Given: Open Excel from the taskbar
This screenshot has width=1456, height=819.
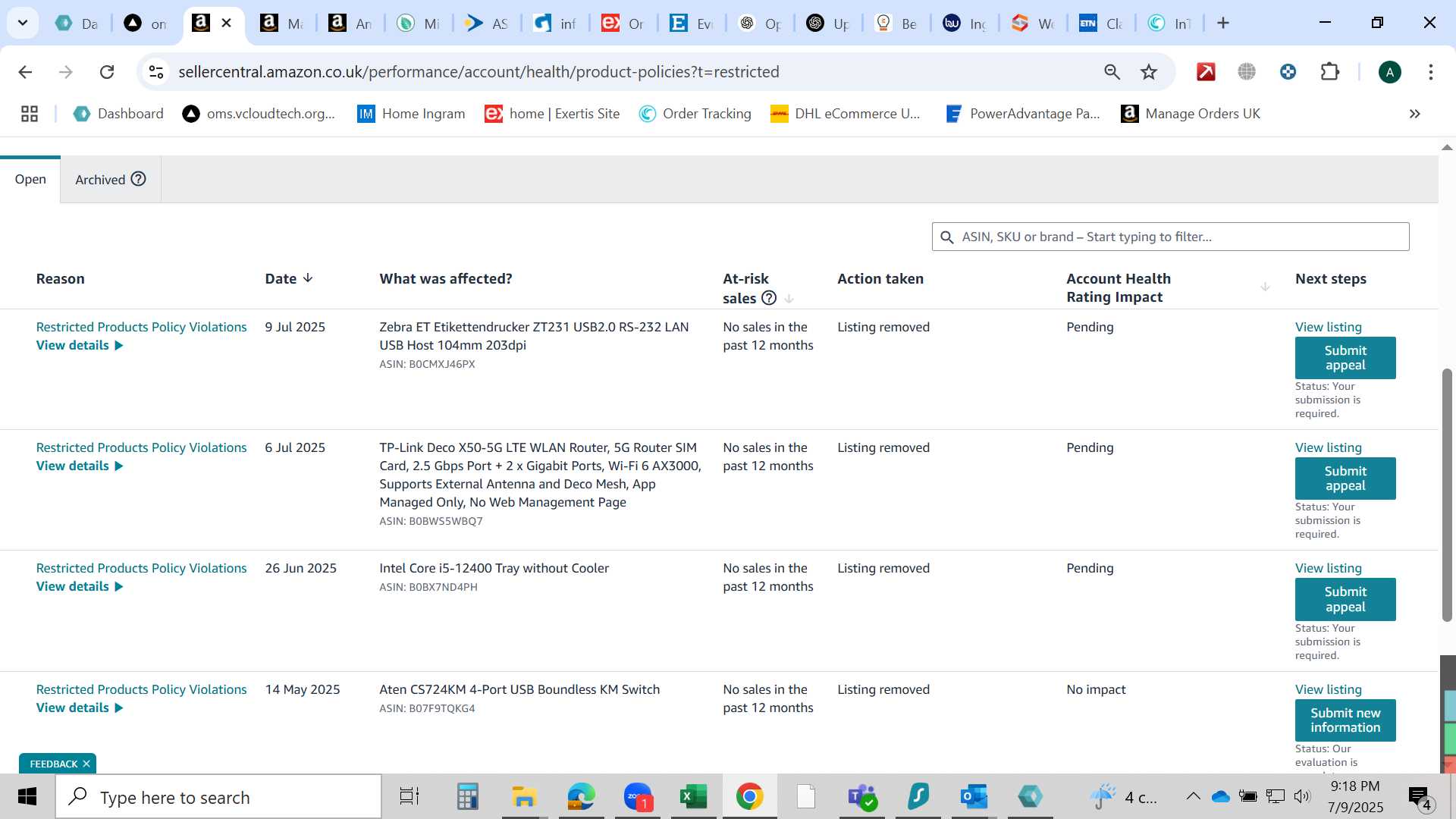Looking at the screenshot, I should (x=693, y=796).
